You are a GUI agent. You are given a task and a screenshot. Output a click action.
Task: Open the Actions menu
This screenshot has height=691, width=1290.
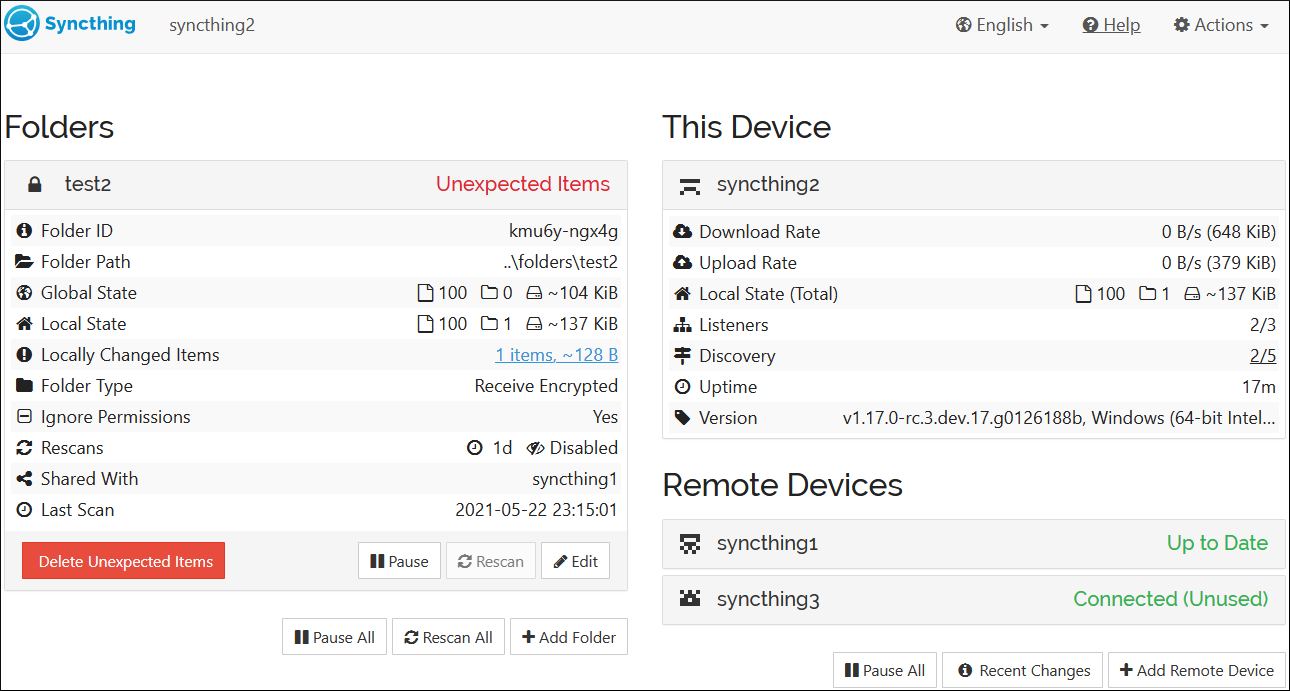[x=1220, y=24]
